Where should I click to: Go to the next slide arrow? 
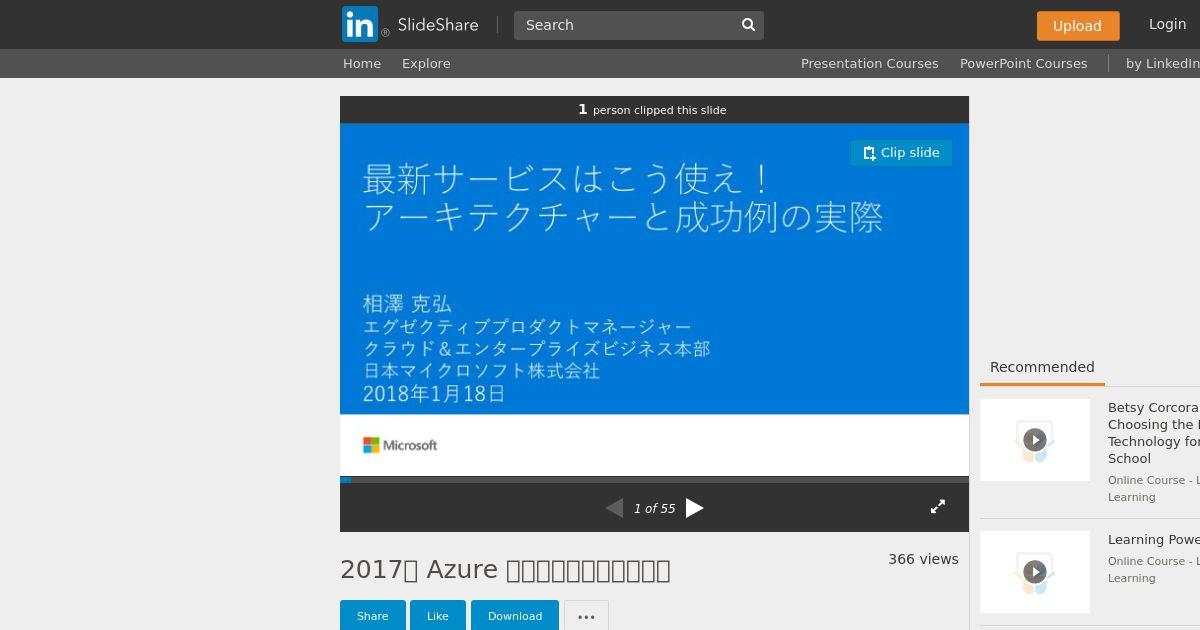coord(694,508)
